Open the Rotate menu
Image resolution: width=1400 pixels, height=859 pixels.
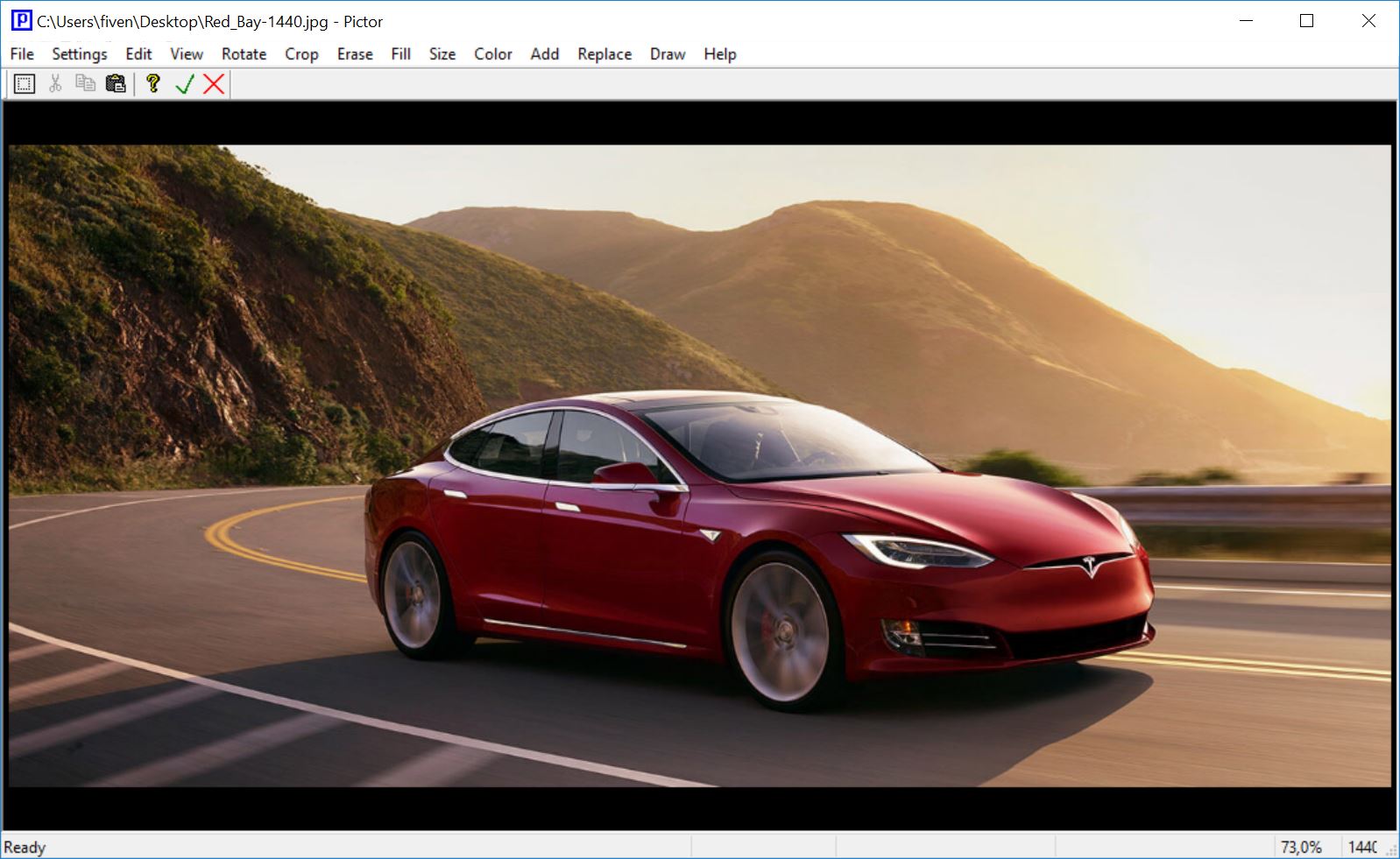click(x=244, y=54)
